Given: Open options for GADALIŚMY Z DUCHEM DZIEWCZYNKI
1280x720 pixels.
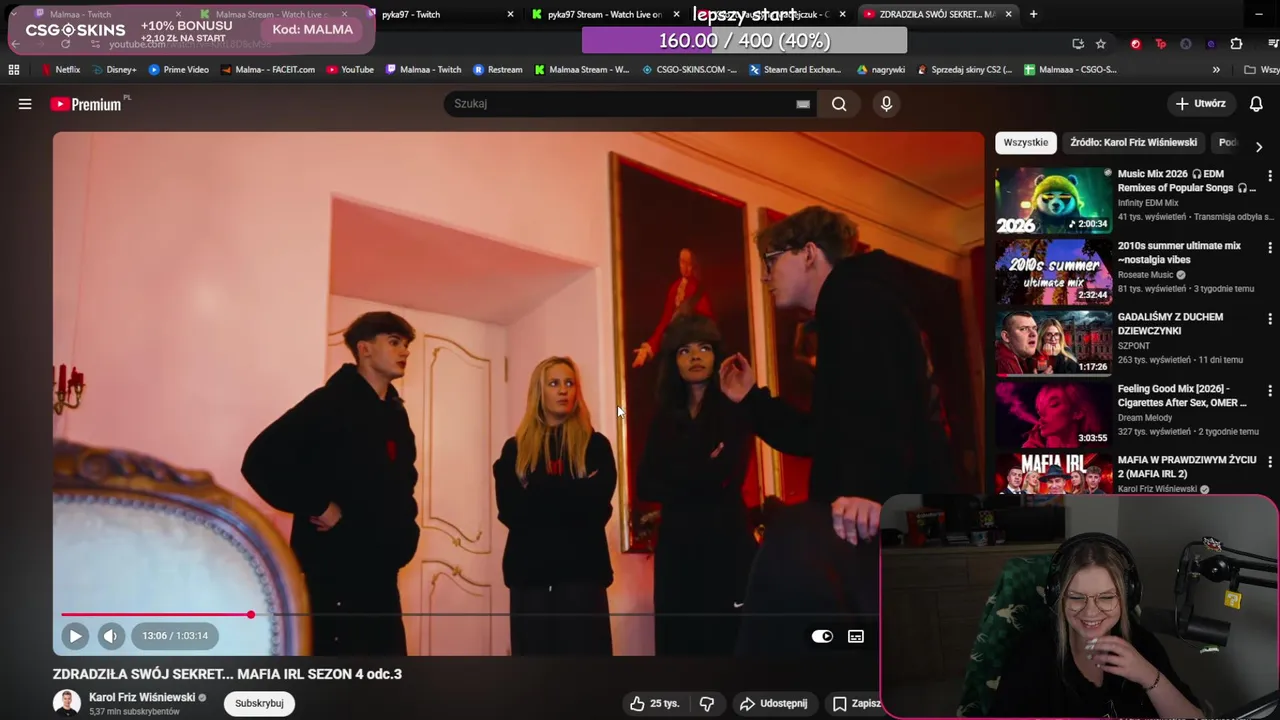Looking at the screenshot, I should pos(1270,319).
